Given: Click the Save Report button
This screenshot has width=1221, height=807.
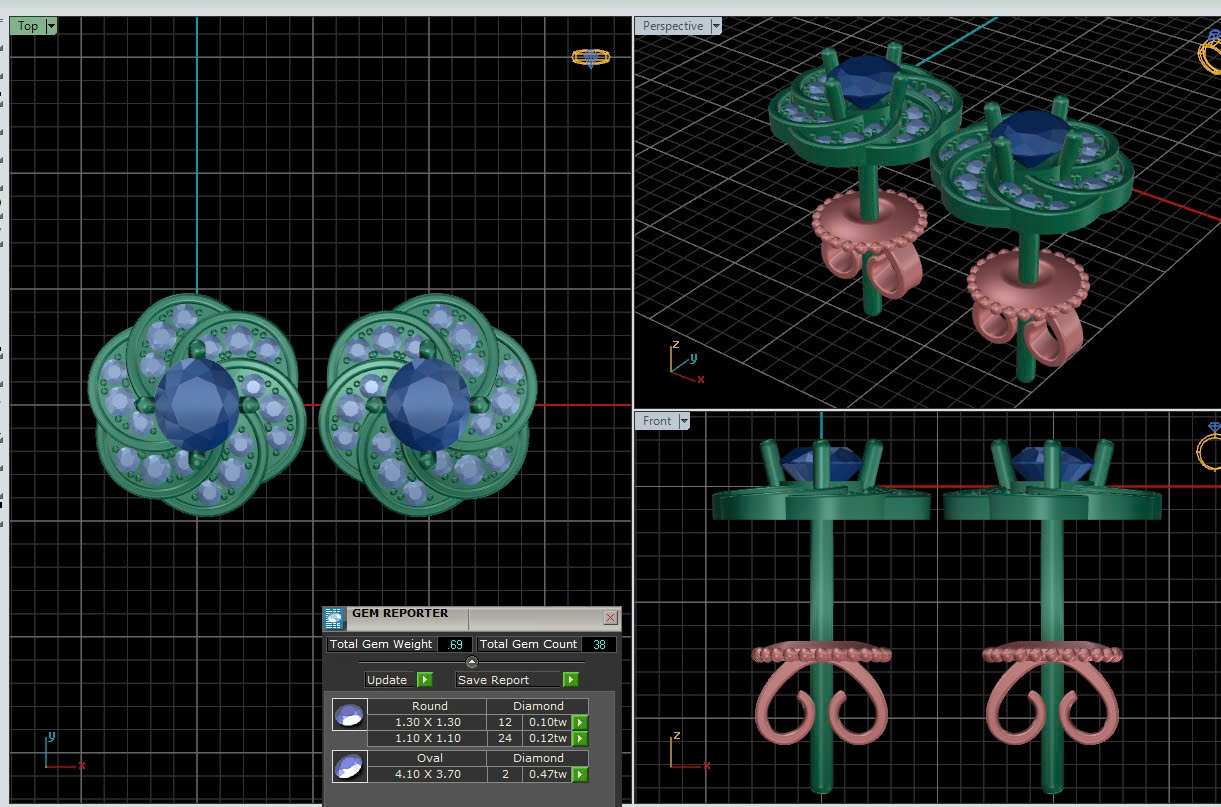Looking at the screenshot, I should point(508,680).
